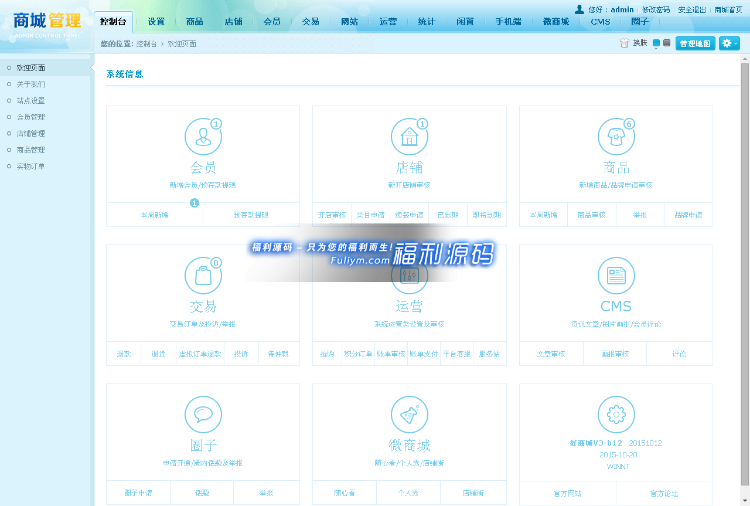Open the 圈子 top navigation menu

click(640, 22)
